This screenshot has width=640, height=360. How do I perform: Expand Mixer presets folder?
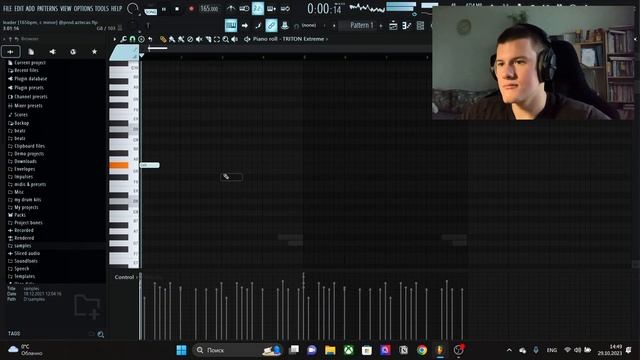point(25,106)
